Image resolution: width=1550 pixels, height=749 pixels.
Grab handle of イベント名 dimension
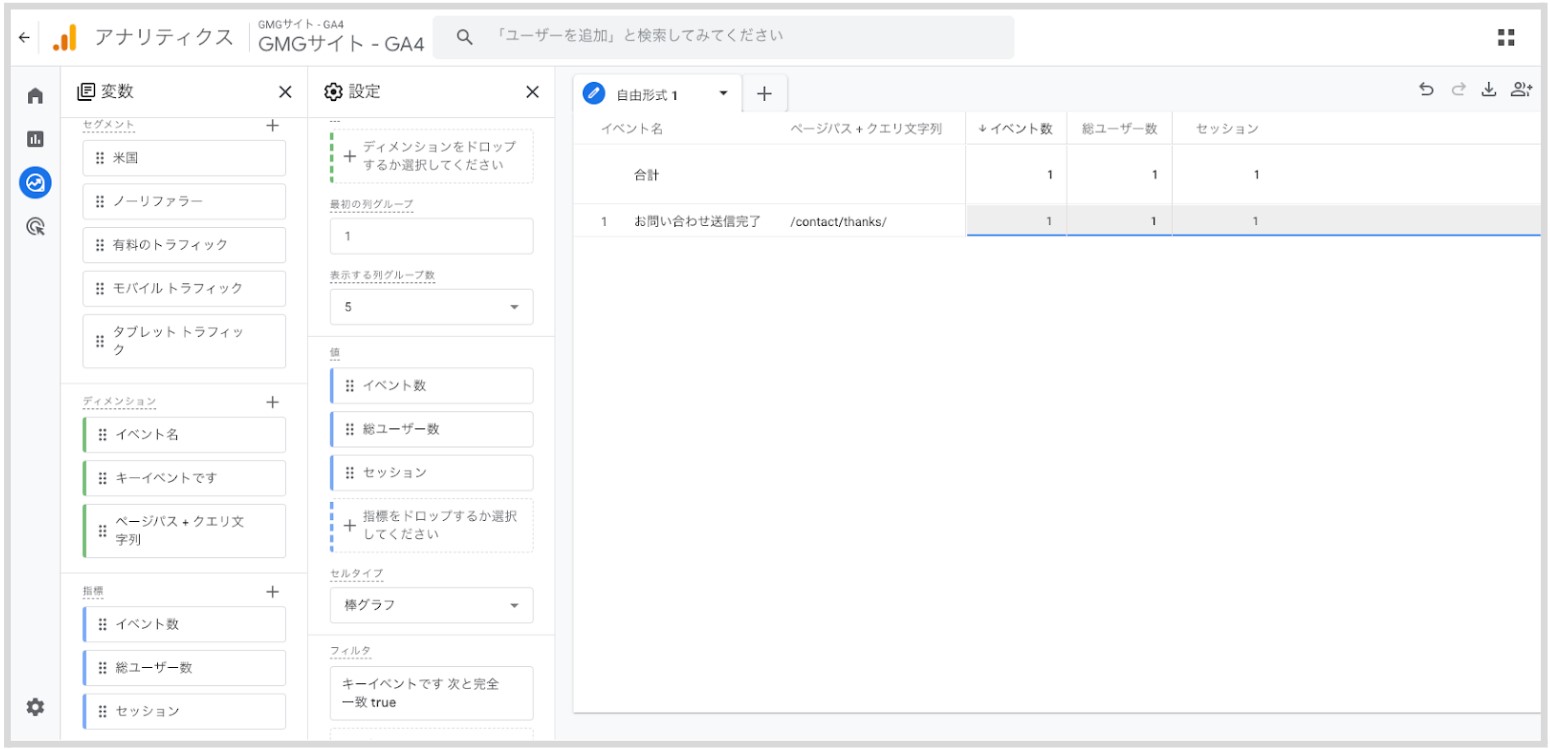point(102,435)
